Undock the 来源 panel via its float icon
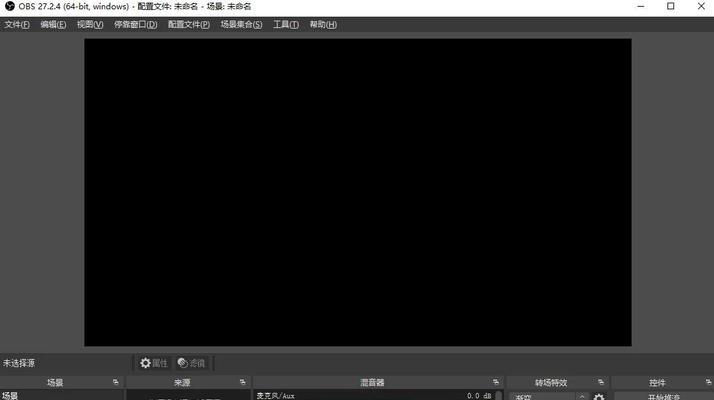Viewport: 714px width, 400px height. point(243,382)
